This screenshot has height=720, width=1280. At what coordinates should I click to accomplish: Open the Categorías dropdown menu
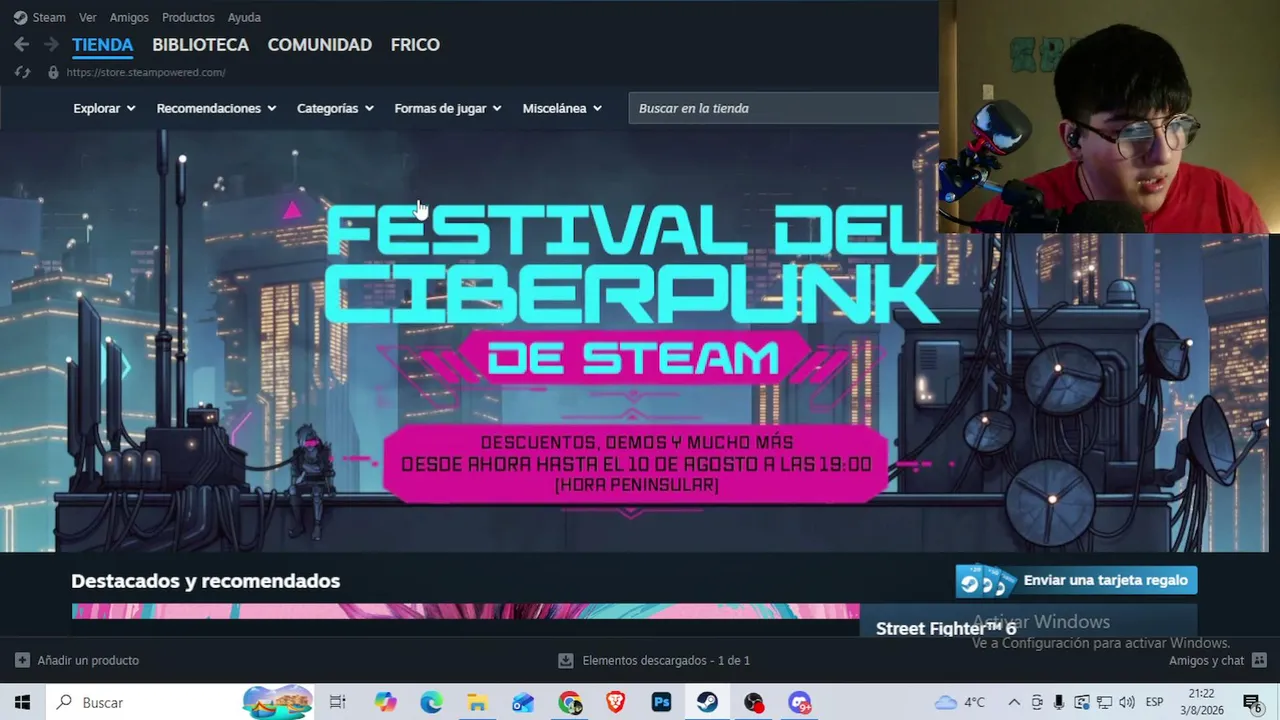tap(335, 108)
